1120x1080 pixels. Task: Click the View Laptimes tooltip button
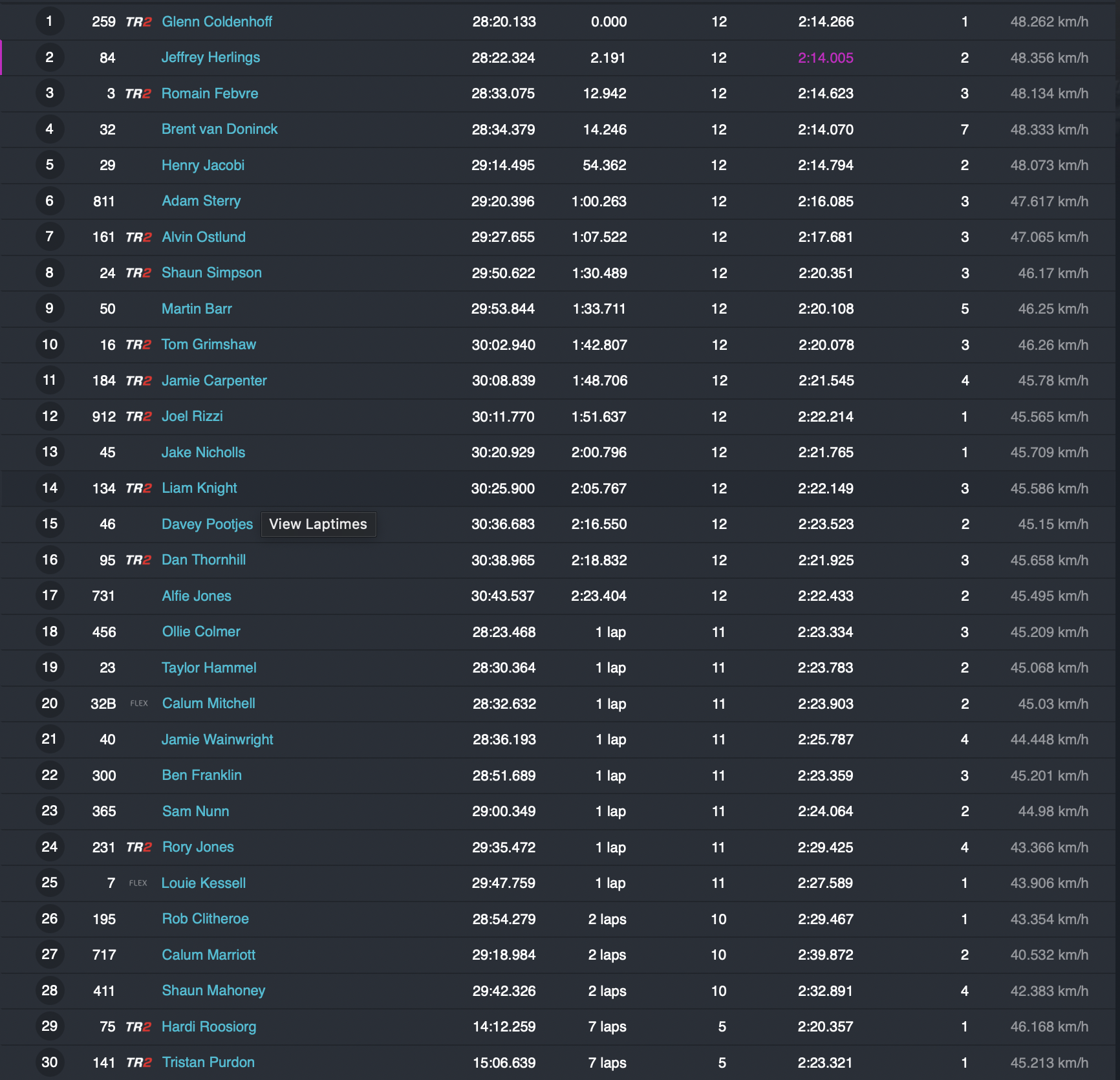coord(318,524)
